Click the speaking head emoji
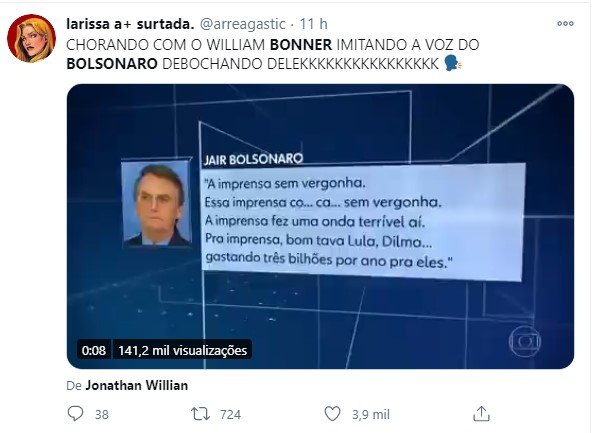The width and height of the screenshot is (598, 433). 453,63
